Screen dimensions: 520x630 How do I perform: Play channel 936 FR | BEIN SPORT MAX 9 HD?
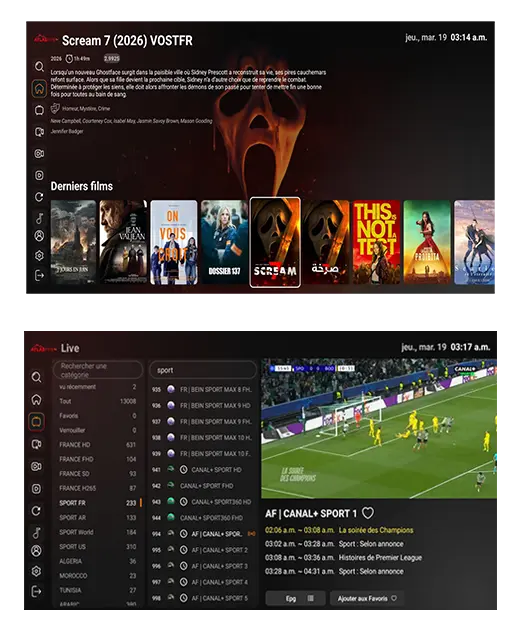click(x=203, y=405)
